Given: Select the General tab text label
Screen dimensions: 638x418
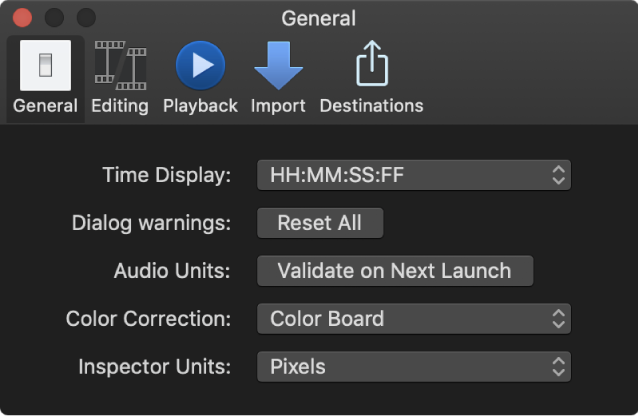Looking at the screenshot, I should pyautogui.click(x=45, y=105).
